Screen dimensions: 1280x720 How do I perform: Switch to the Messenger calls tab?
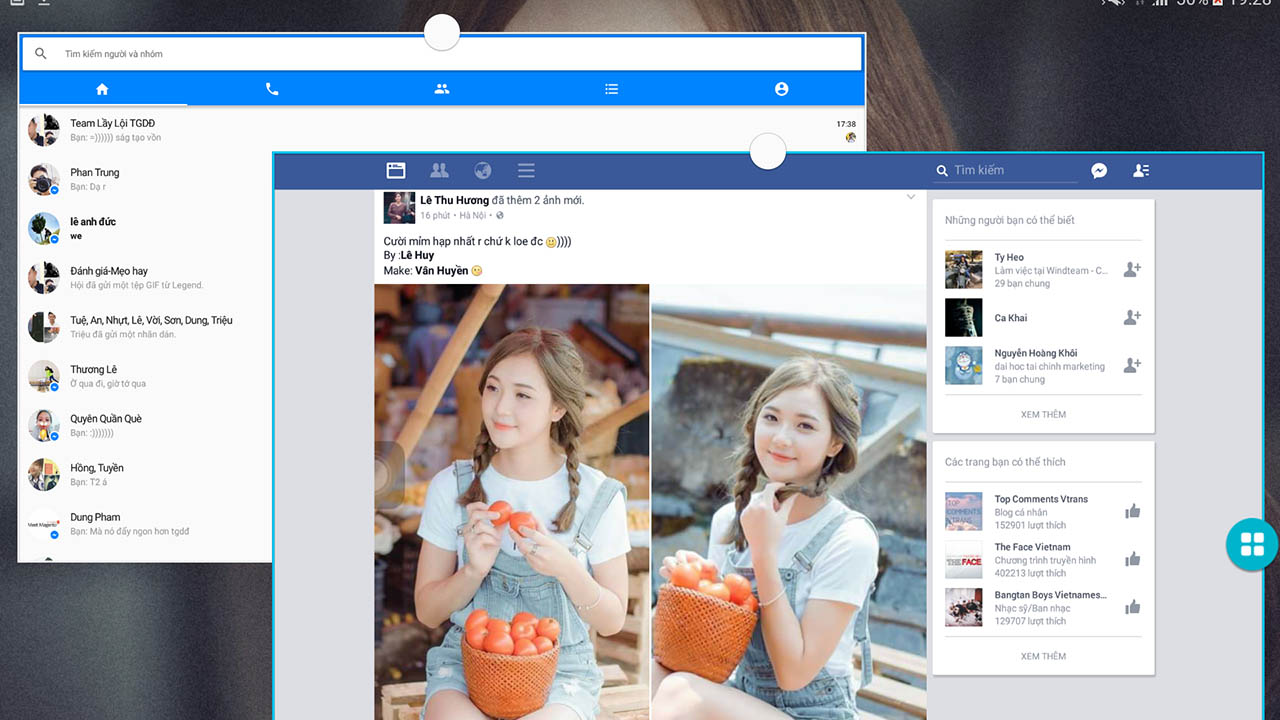pyautogui.click(x=272, y=89)
